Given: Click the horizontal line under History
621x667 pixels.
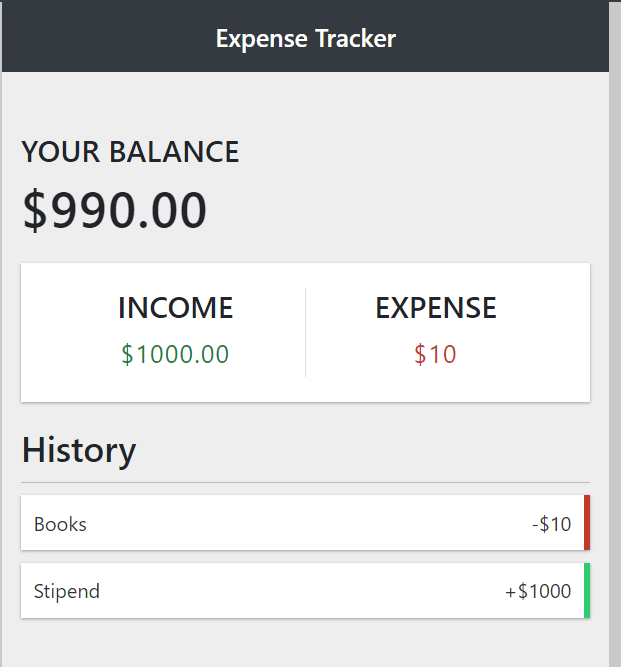Looking at the screenshot, I should tap(305, 482).
